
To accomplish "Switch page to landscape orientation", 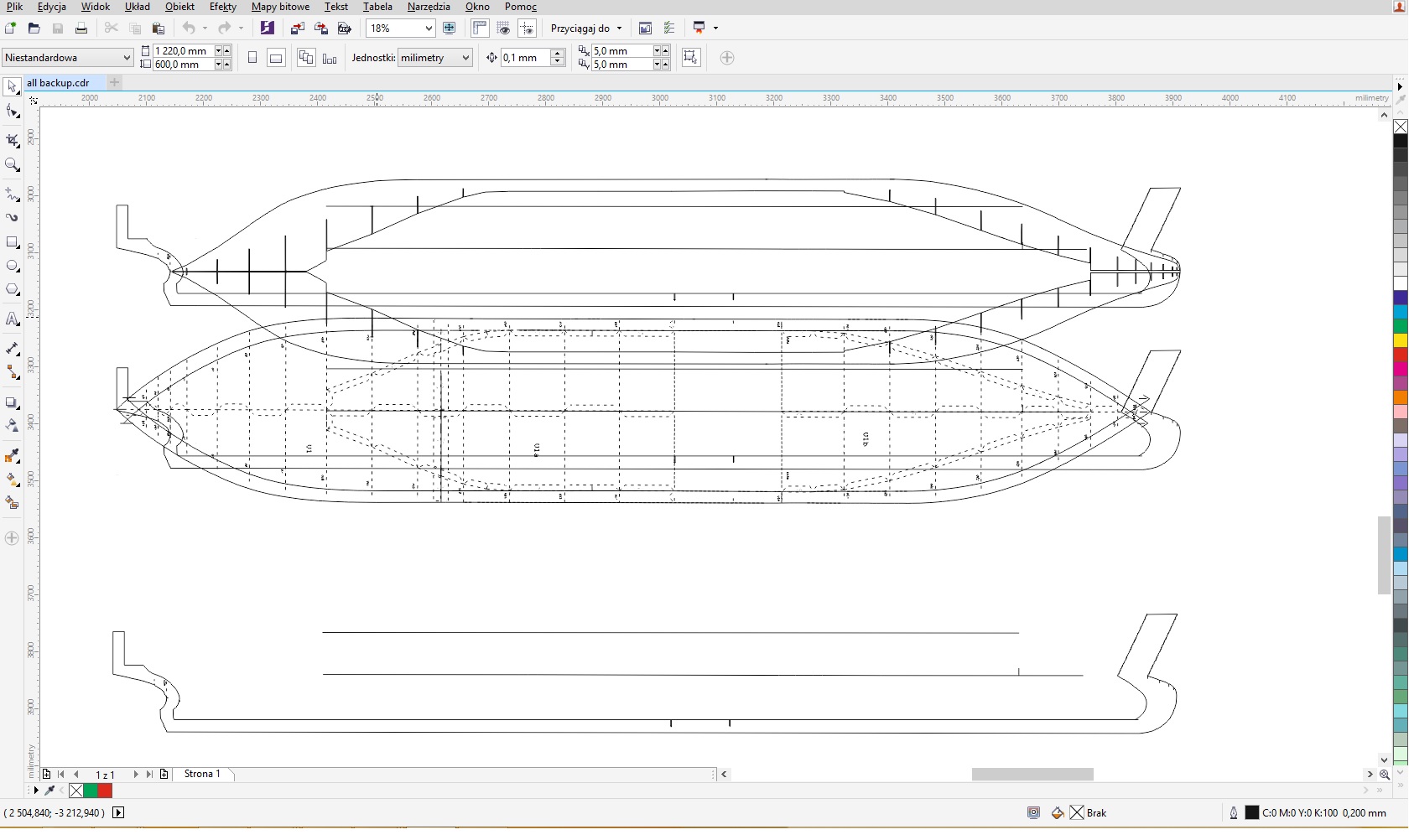I will tap(276, 58).
